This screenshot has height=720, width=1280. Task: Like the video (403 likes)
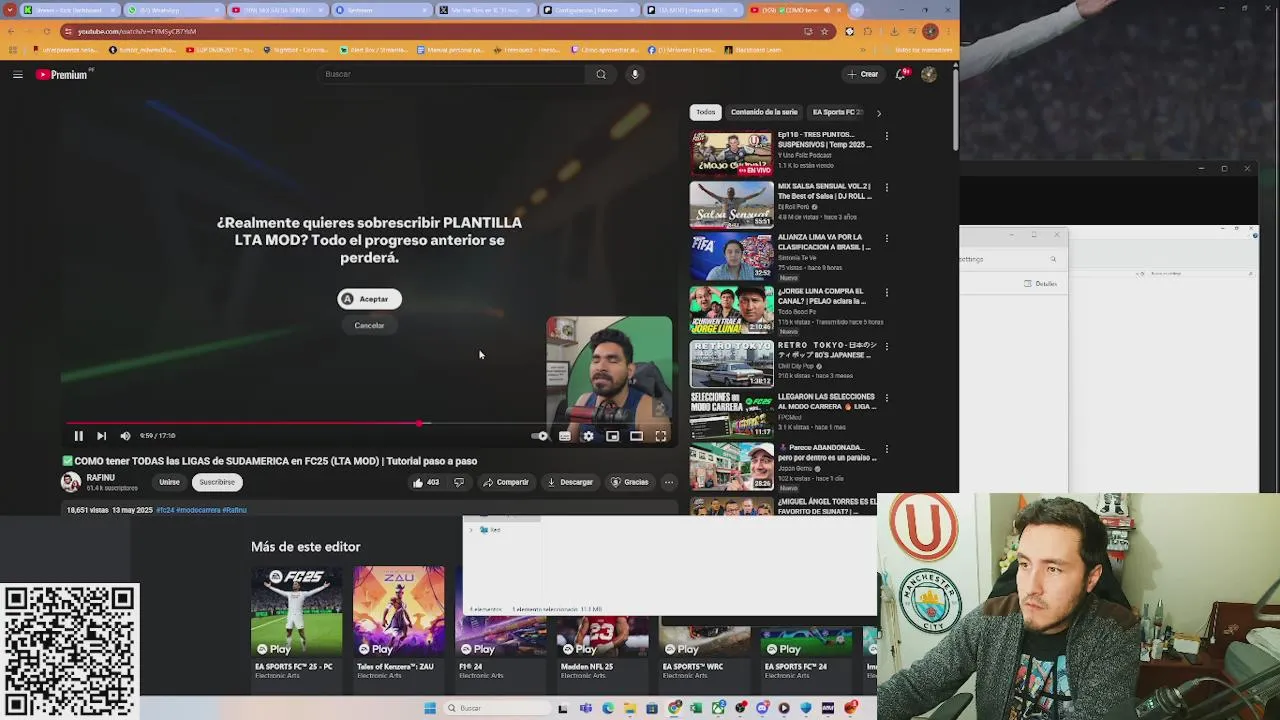(426, 482)
